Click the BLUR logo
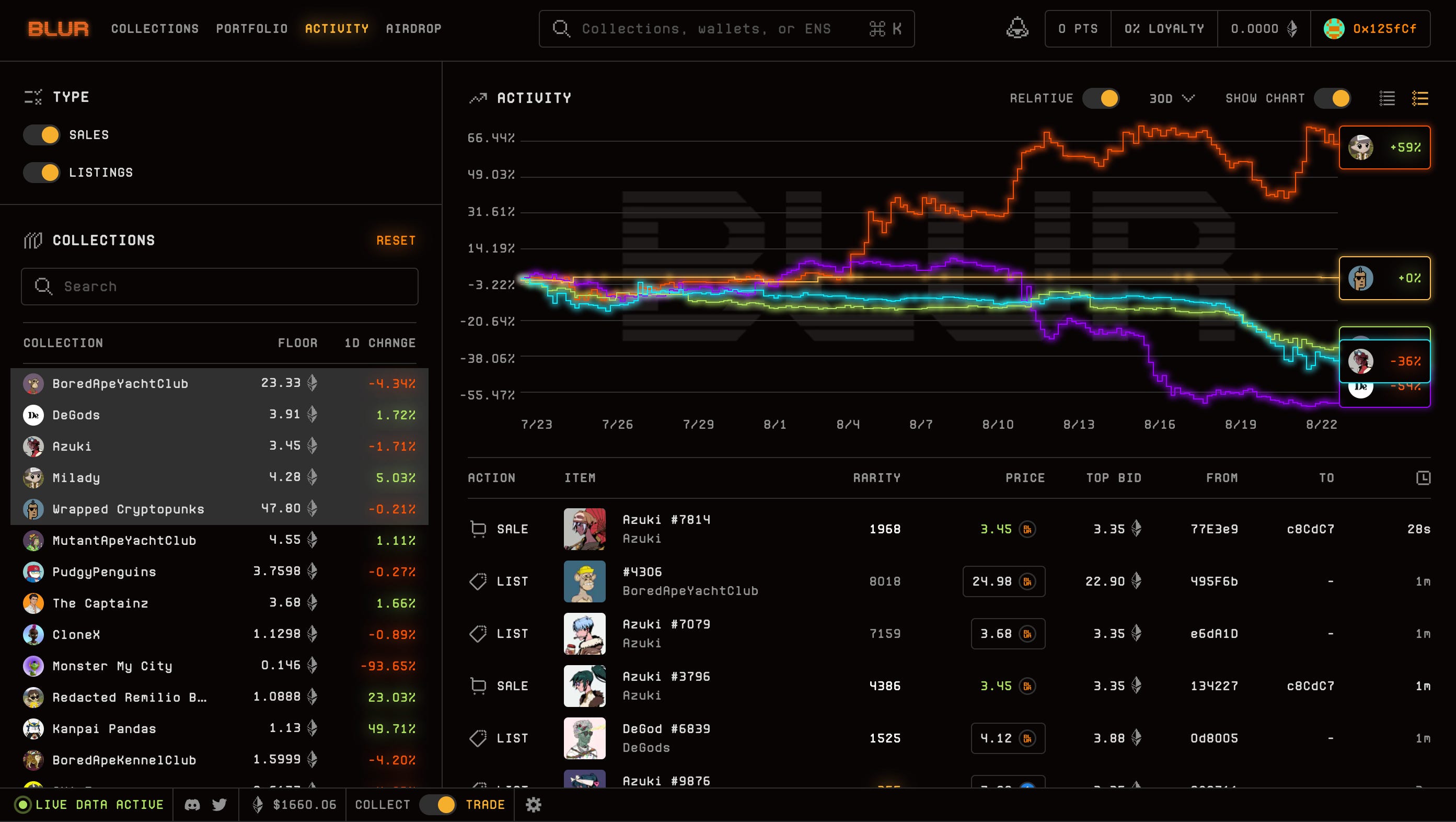 [58, 28]
